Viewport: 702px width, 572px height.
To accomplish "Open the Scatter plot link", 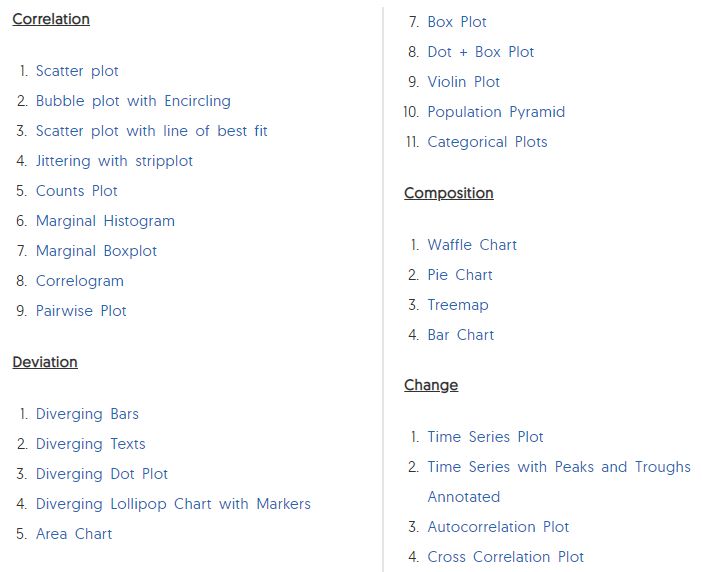I will tap(77, 71).
